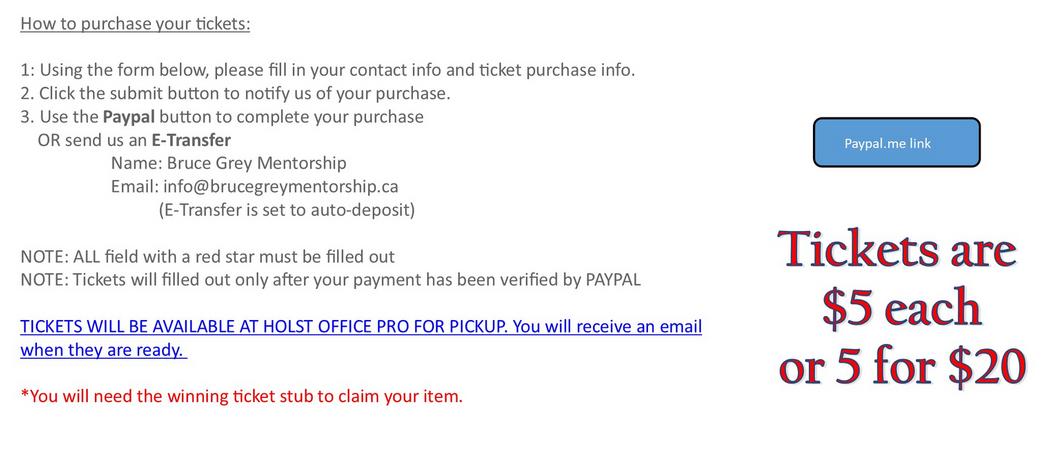1064x470 pixels.
Task: Click step 2 about the submit button
Action: click(235, 93)
